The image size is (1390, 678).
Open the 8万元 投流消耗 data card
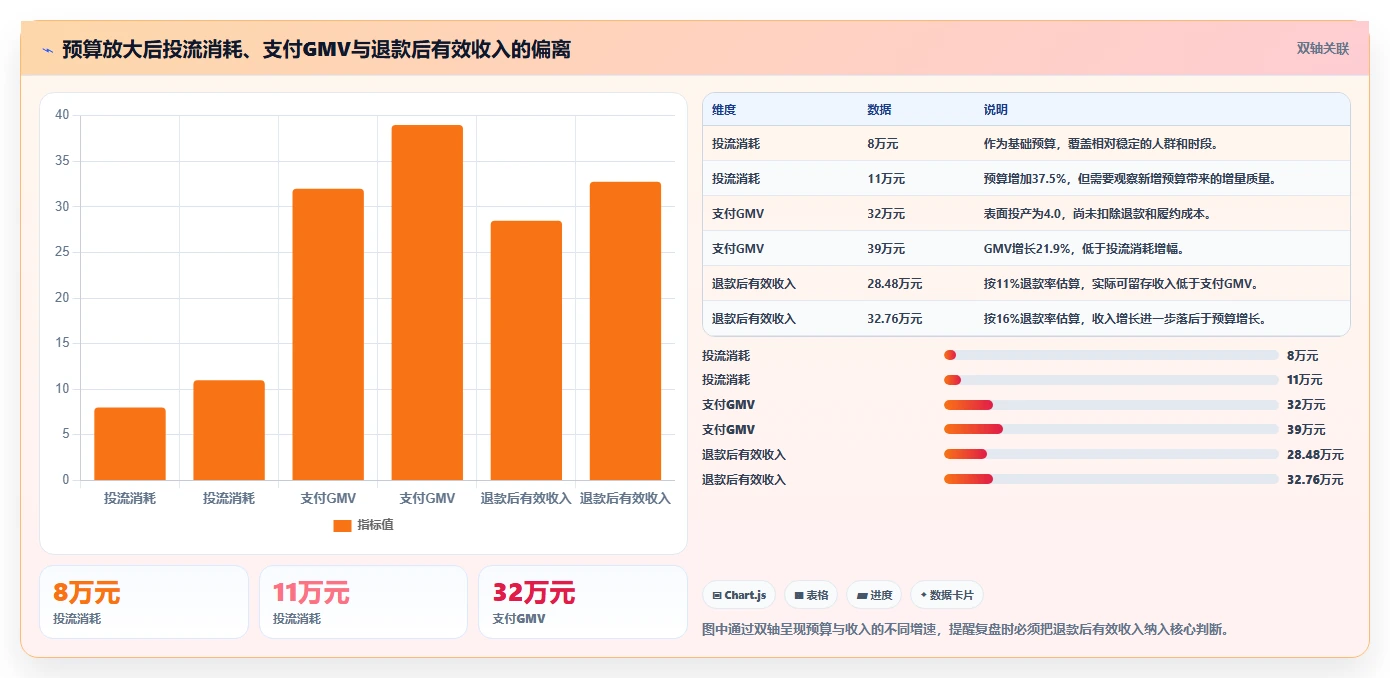(x=144, y=602)
